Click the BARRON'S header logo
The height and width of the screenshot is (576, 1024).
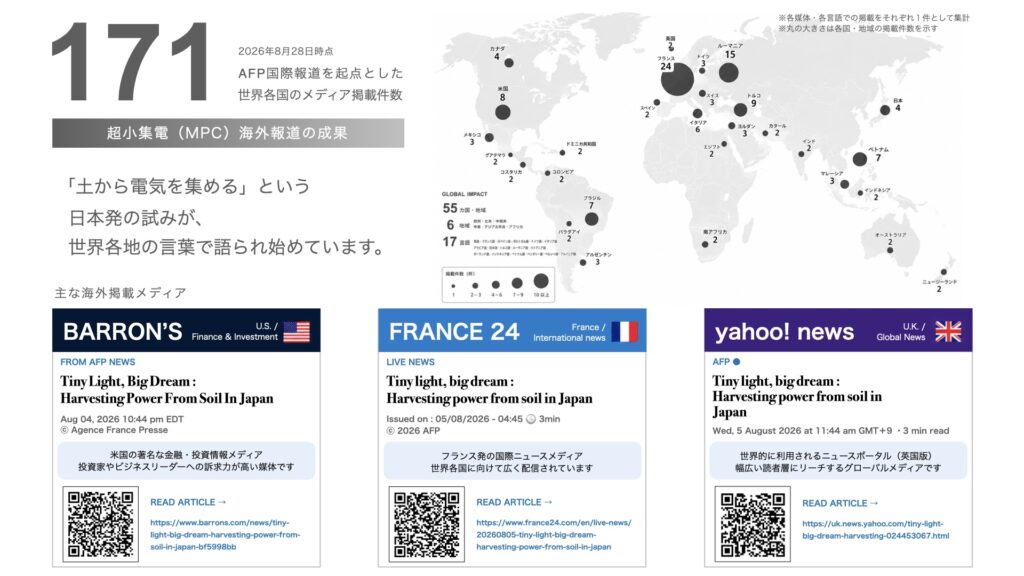pos(123,332)
